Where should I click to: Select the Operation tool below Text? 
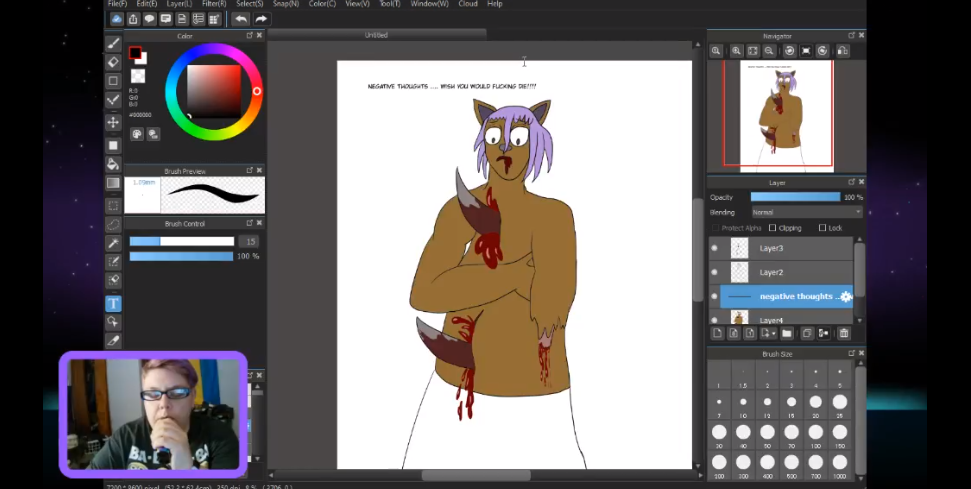(x=113, y=322)
